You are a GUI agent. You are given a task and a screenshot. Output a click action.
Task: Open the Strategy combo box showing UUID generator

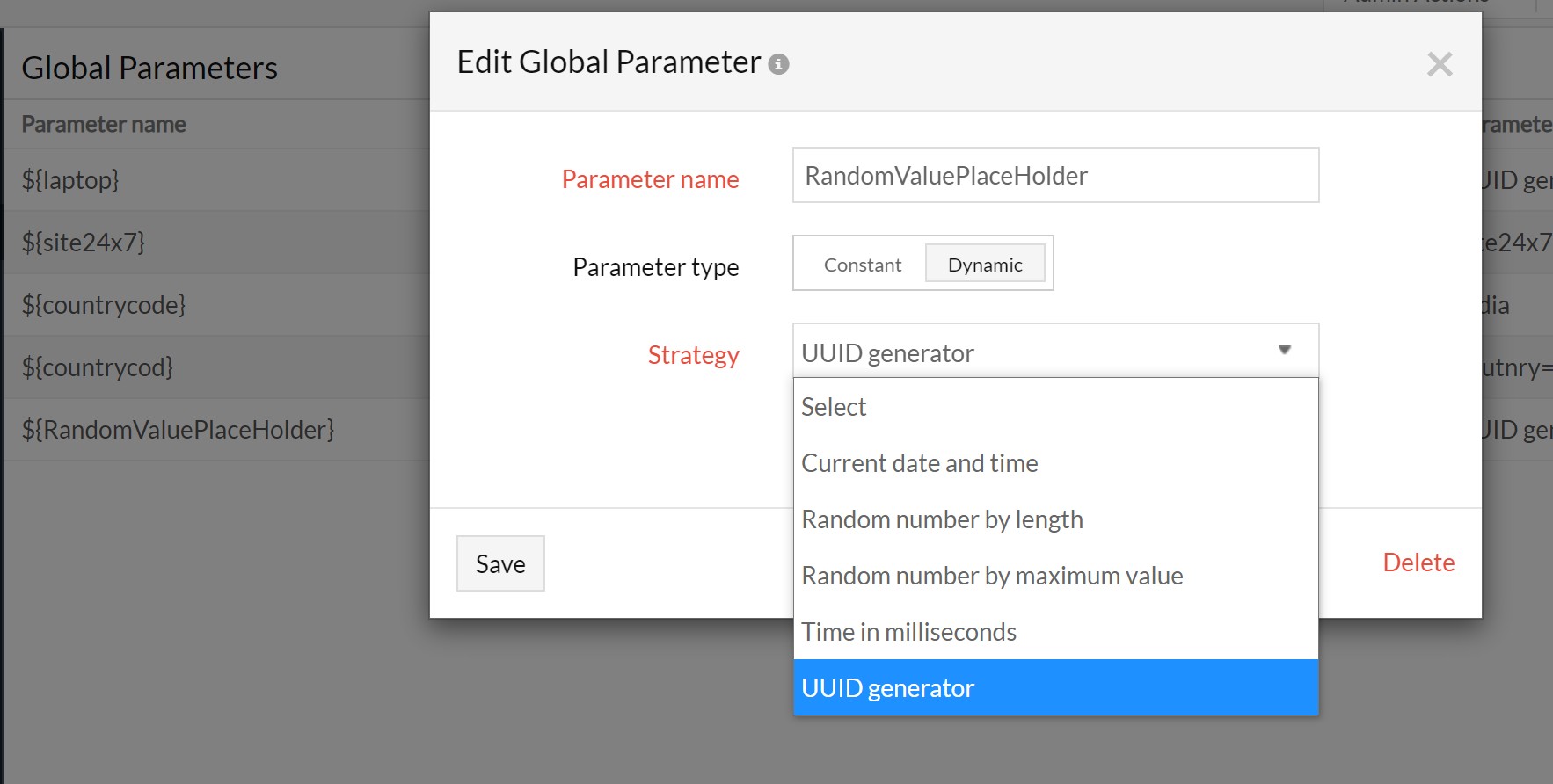(1038, 352)
